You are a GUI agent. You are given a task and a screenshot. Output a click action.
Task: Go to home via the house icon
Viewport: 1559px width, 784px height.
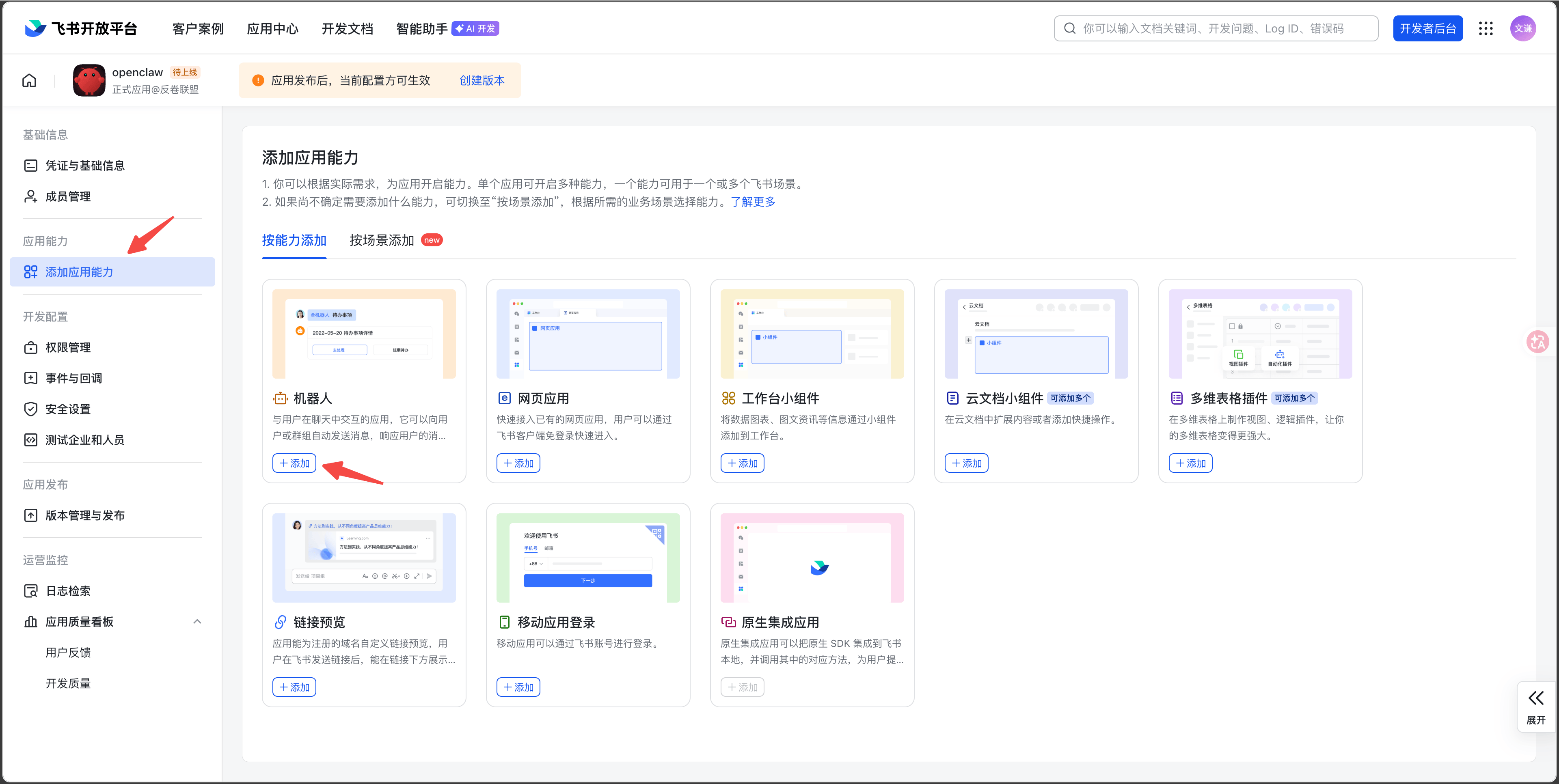pyautogui.click(x=29, y=80)
